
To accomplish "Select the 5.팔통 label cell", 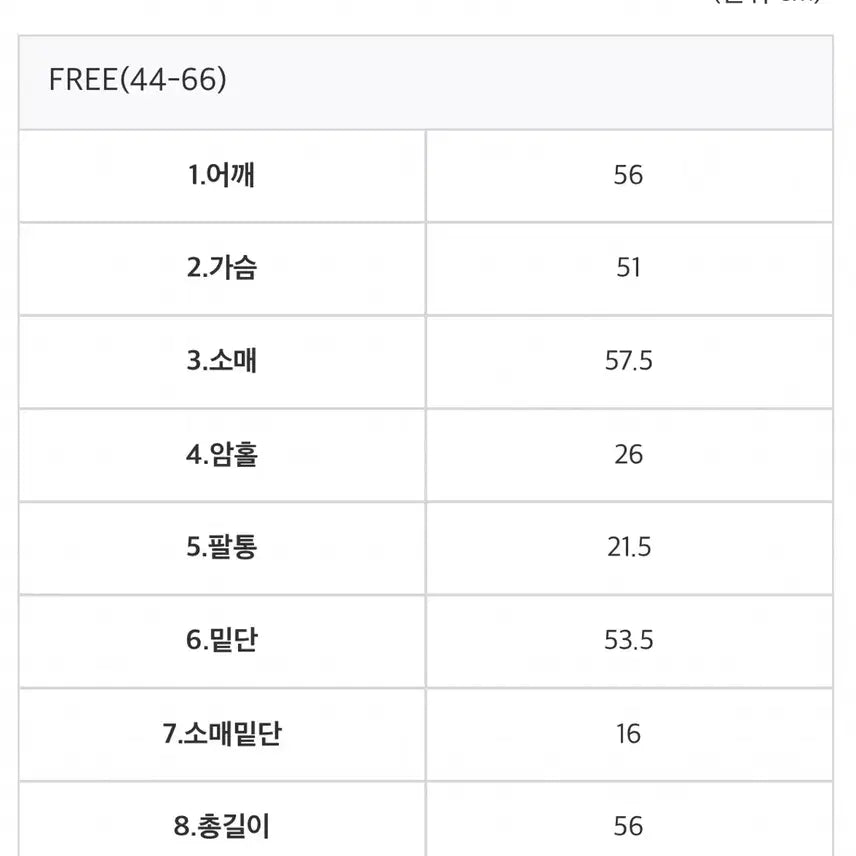I will point(222,547).
